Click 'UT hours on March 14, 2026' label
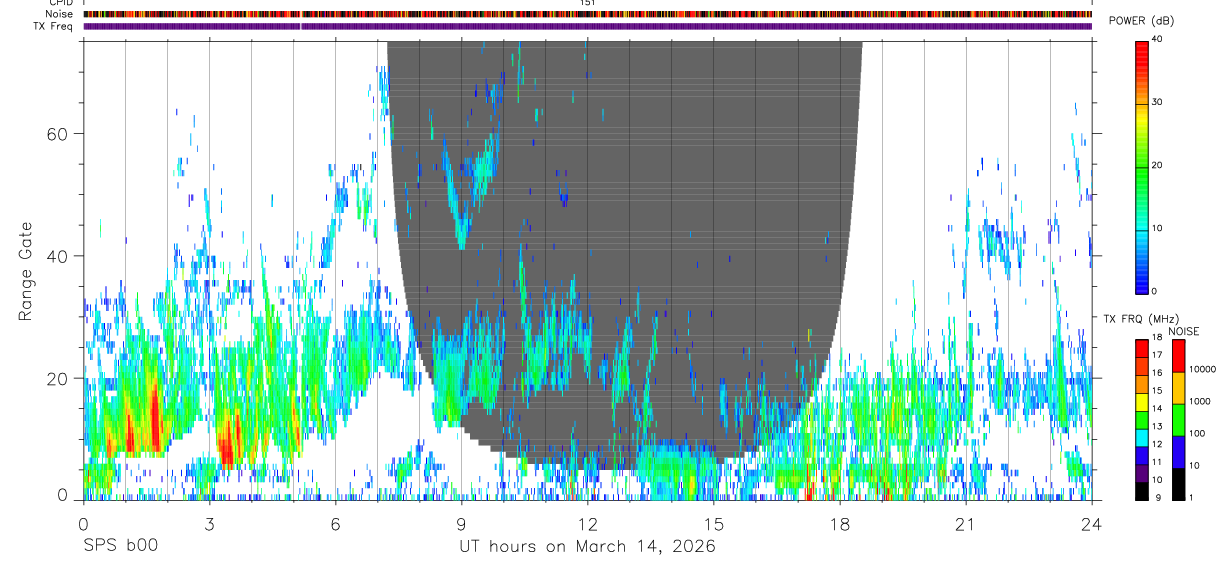This screenshot has height=567, width=1228. click(587, 546)
